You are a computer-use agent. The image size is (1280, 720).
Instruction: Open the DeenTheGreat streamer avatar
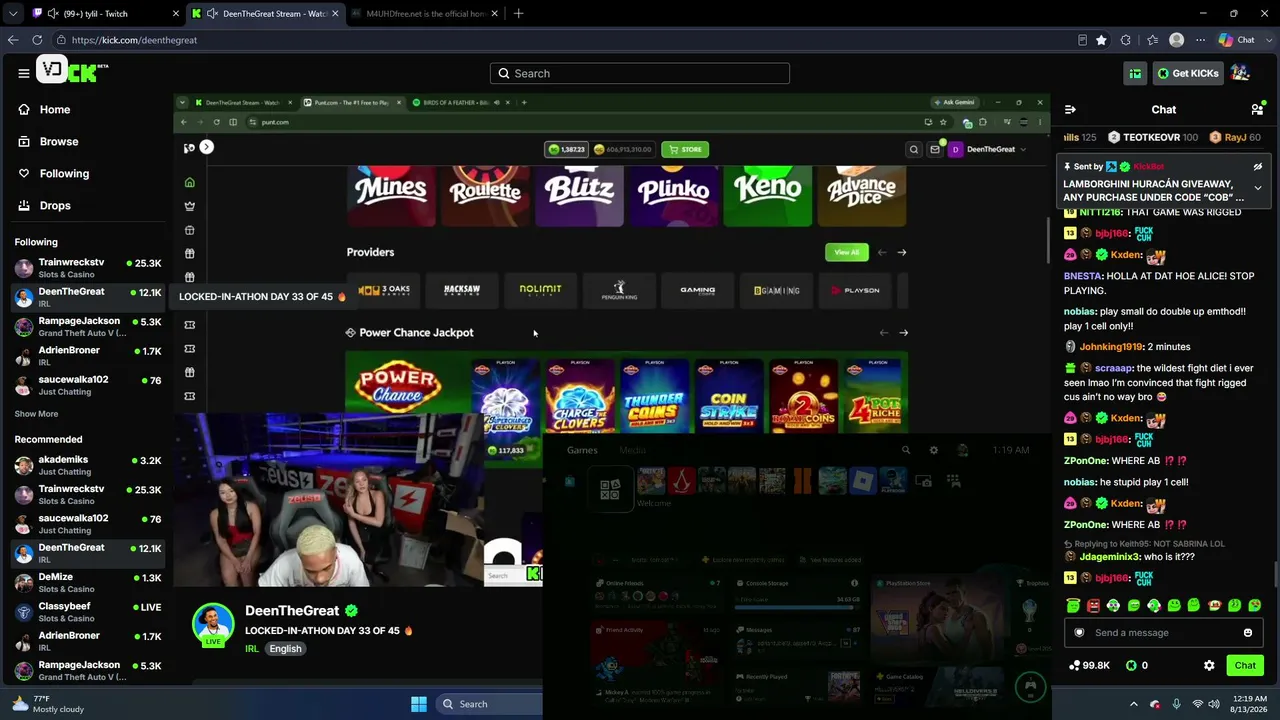[x=213, y=625]
